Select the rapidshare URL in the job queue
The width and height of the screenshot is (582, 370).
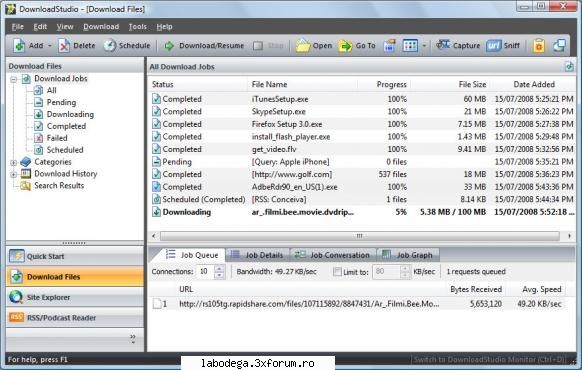click(x=309, y=304)
